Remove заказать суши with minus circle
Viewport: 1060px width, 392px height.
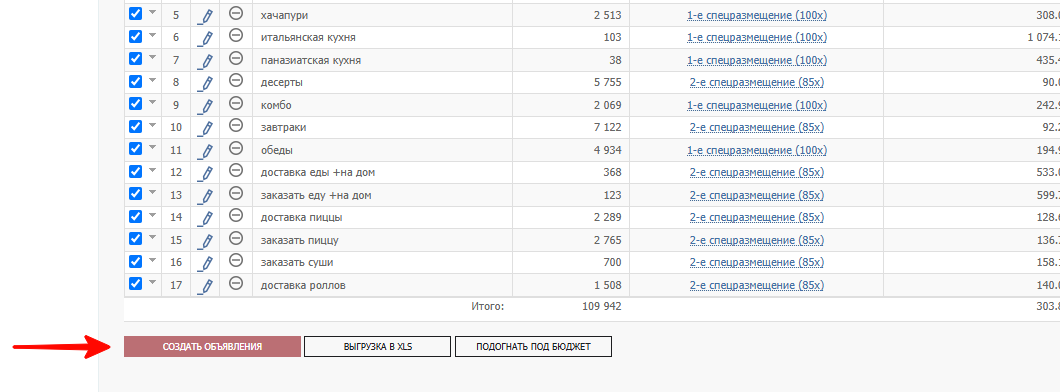tap(236, 260)
